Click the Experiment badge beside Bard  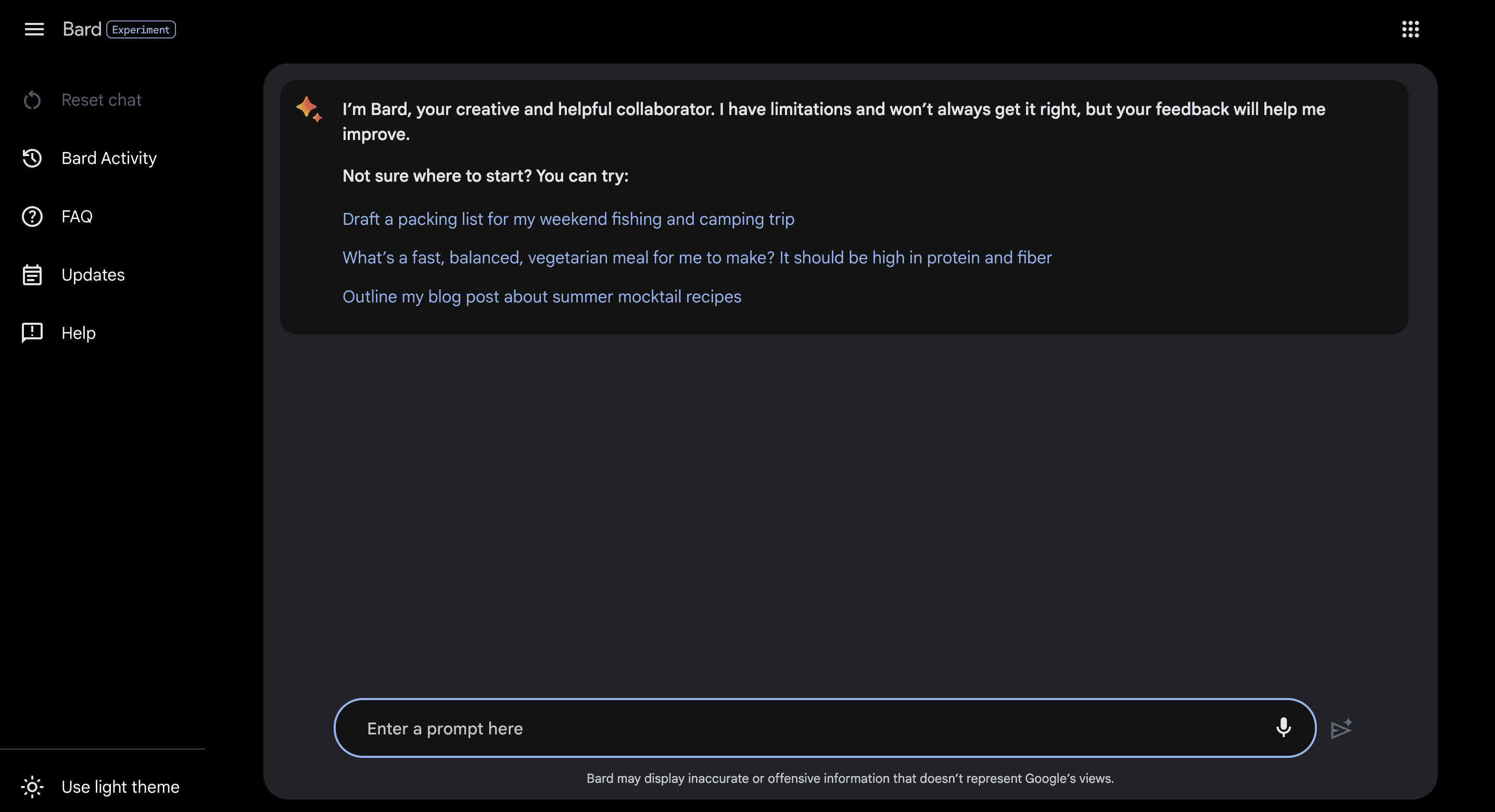[x=141, y=30]
